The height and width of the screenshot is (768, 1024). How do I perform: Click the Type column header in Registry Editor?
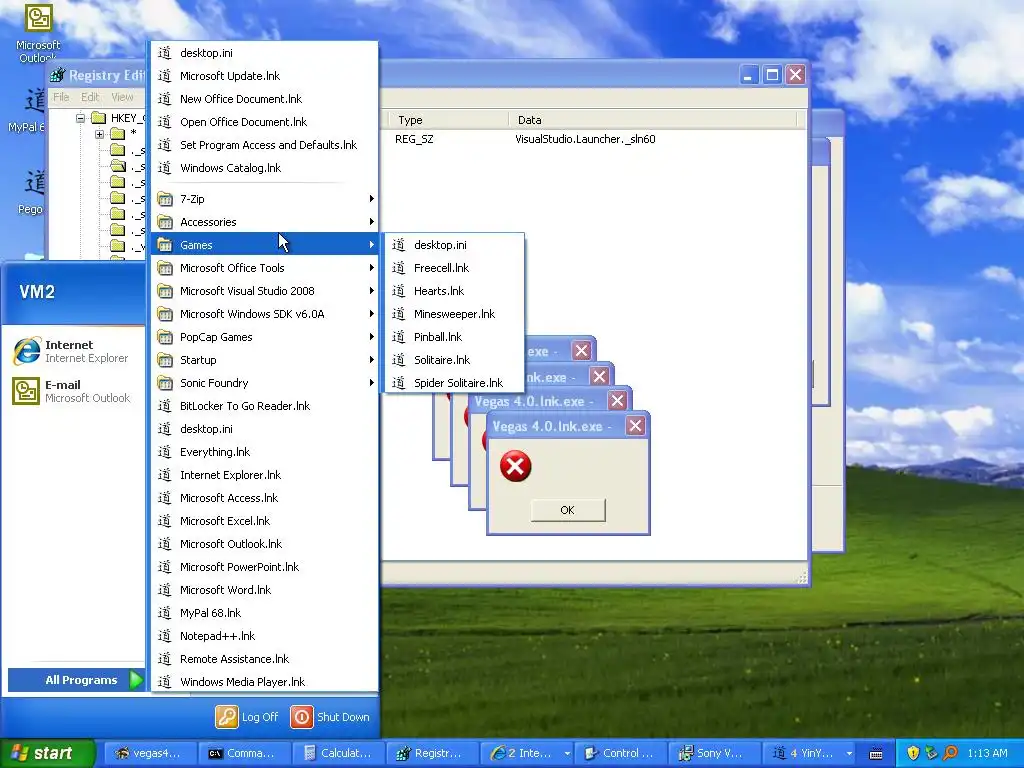(449, 120)
